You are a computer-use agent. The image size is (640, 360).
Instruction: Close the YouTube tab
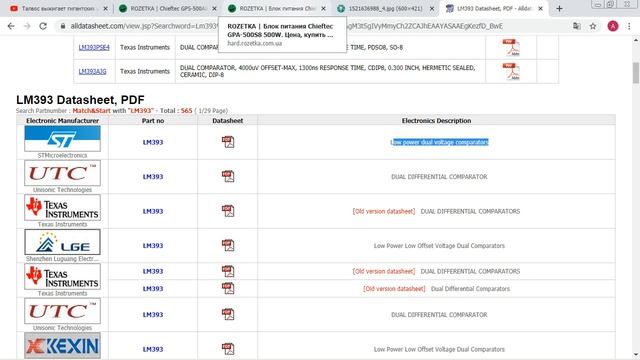click(105, 9)
